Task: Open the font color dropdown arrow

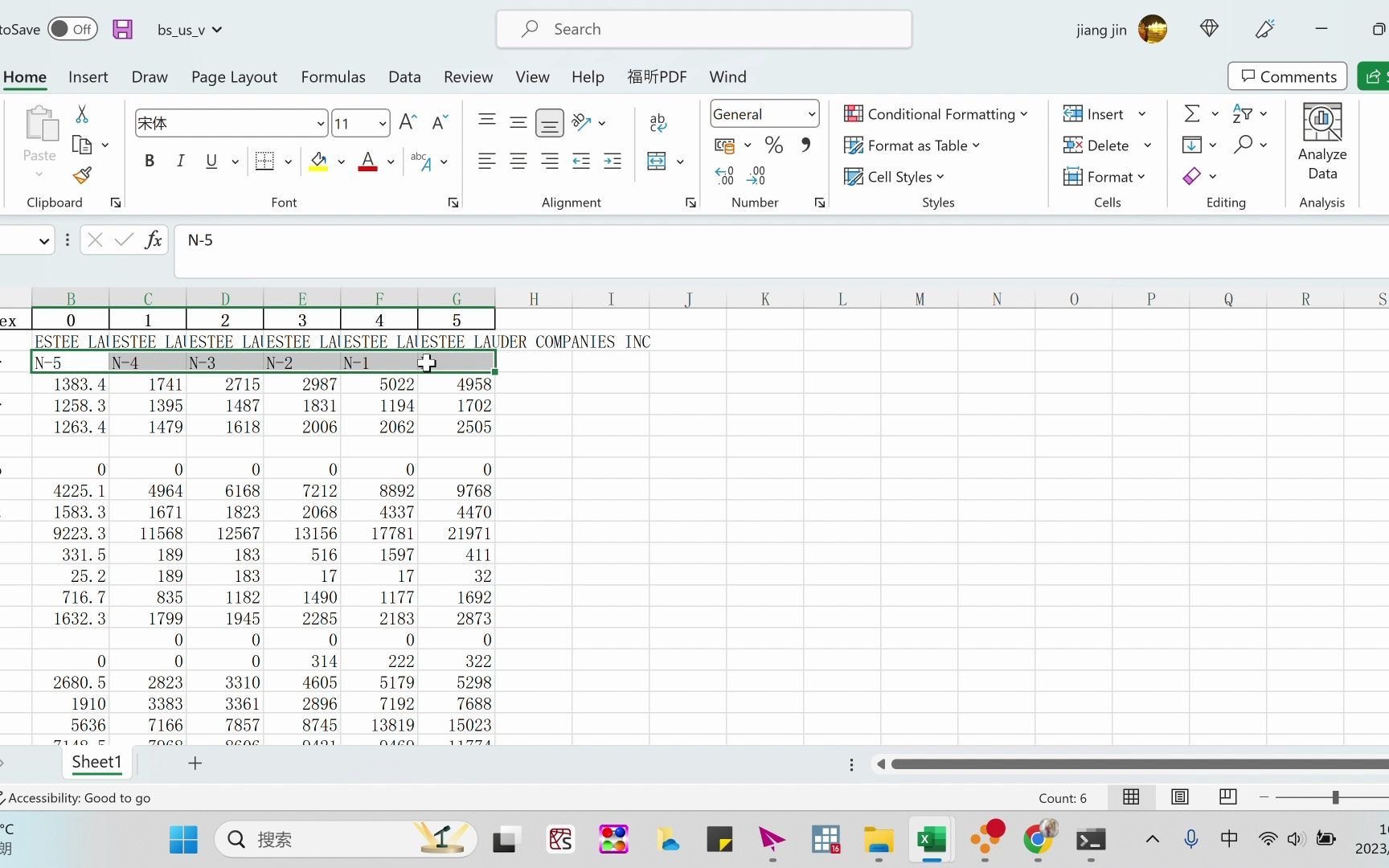Action: pyautogui.click(x=391, y=162)
